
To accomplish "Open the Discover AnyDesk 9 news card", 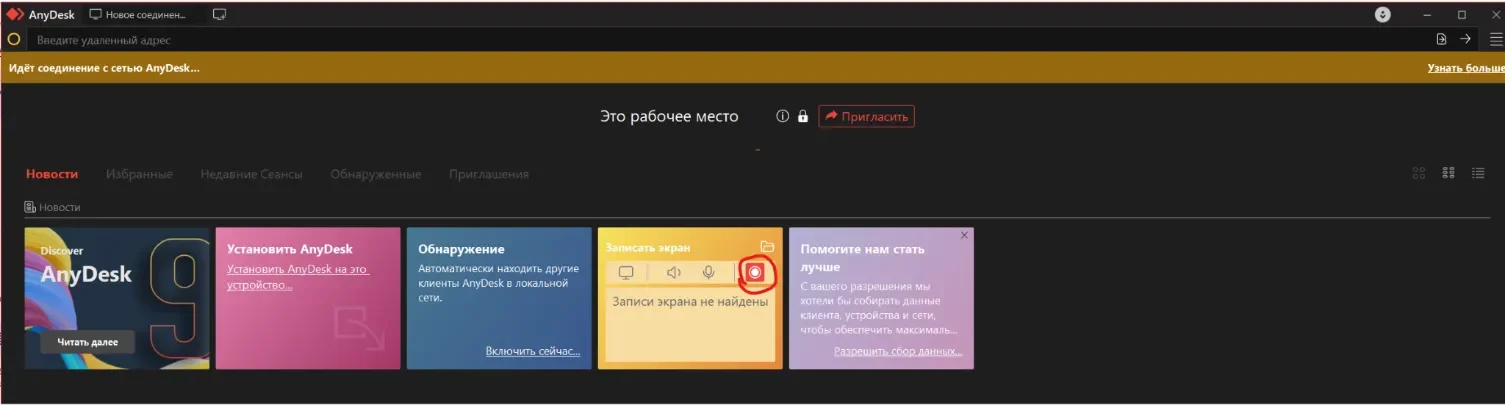I will (117, 298).
